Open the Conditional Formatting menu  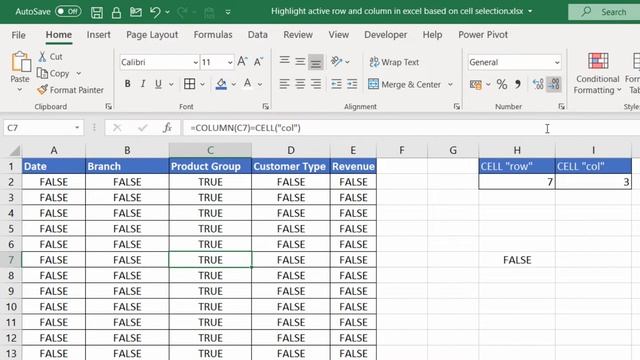click(x=598, y=73)
